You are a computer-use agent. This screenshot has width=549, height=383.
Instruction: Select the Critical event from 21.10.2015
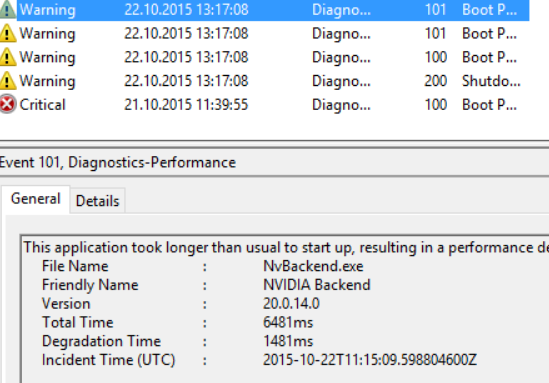[x=264, y=105]
